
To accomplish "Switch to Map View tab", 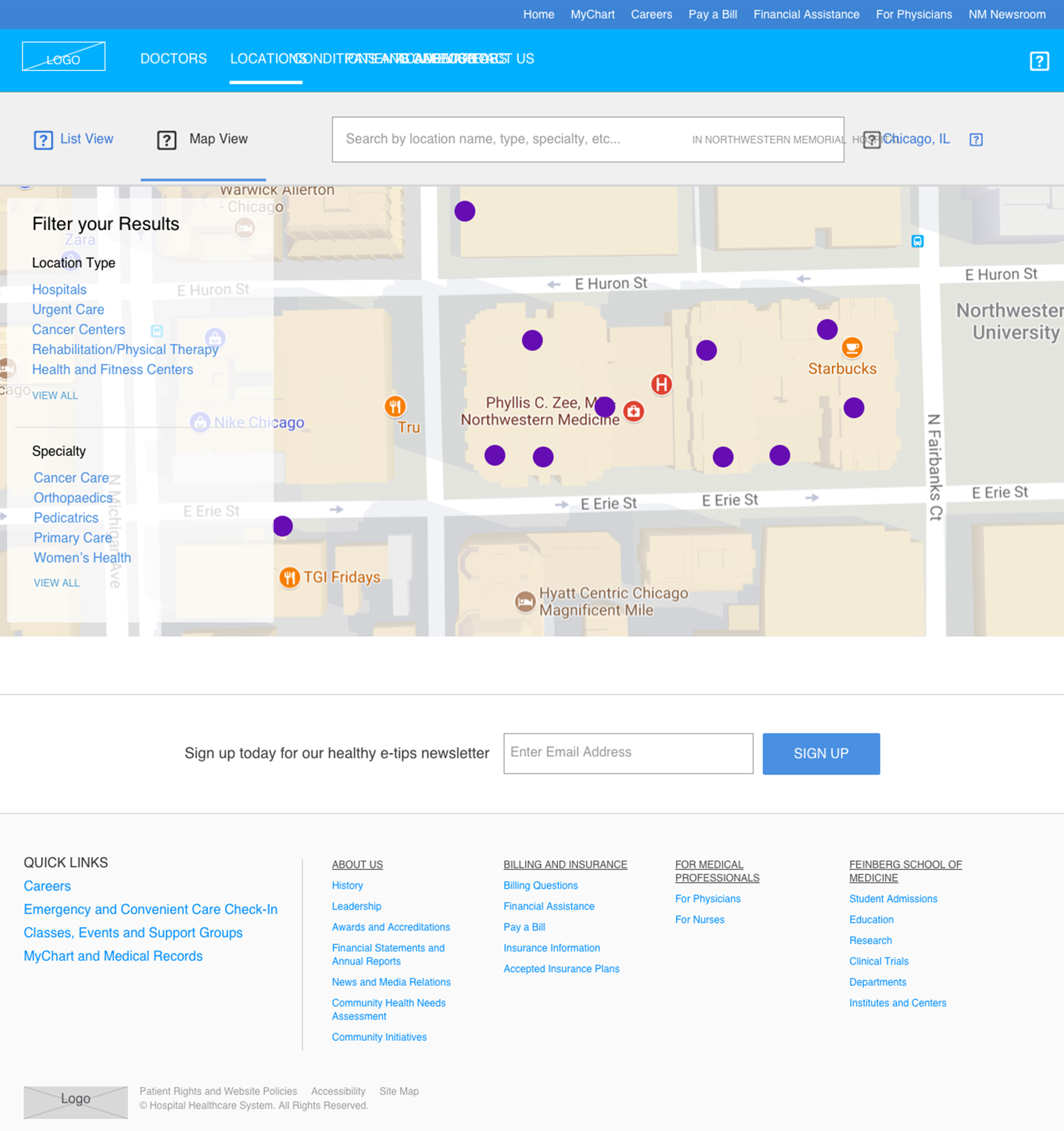I will tap(219, 139).
